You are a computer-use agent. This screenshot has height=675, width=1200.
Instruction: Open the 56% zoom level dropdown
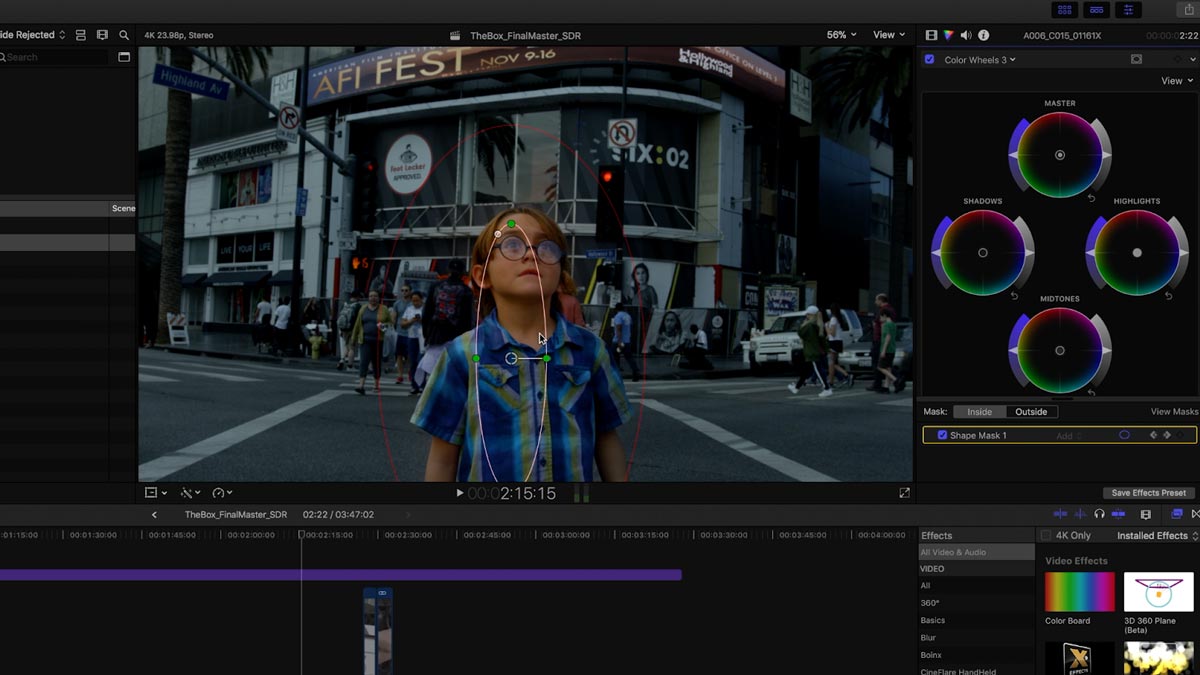(841, 35)
